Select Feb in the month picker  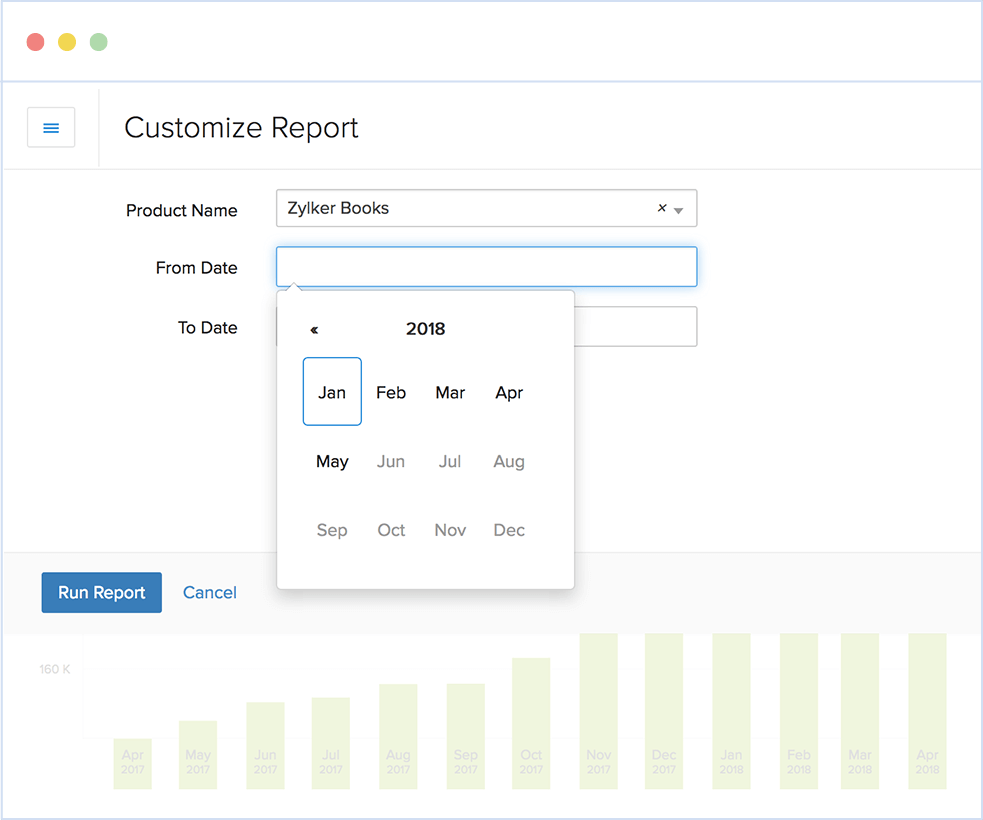(x=391, y=392)
